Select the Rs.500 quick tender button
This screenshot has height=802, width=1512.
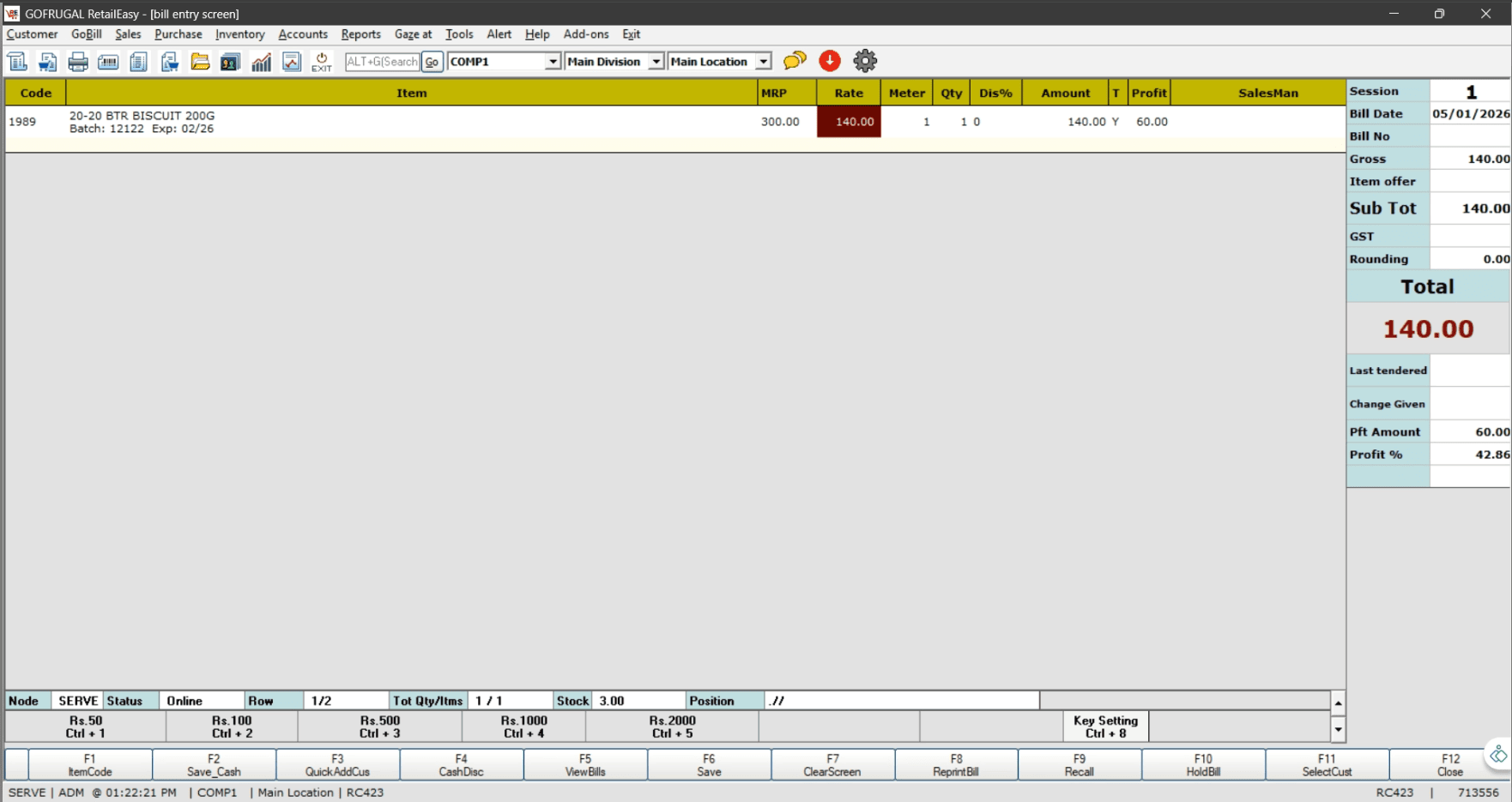coord(380,727)
